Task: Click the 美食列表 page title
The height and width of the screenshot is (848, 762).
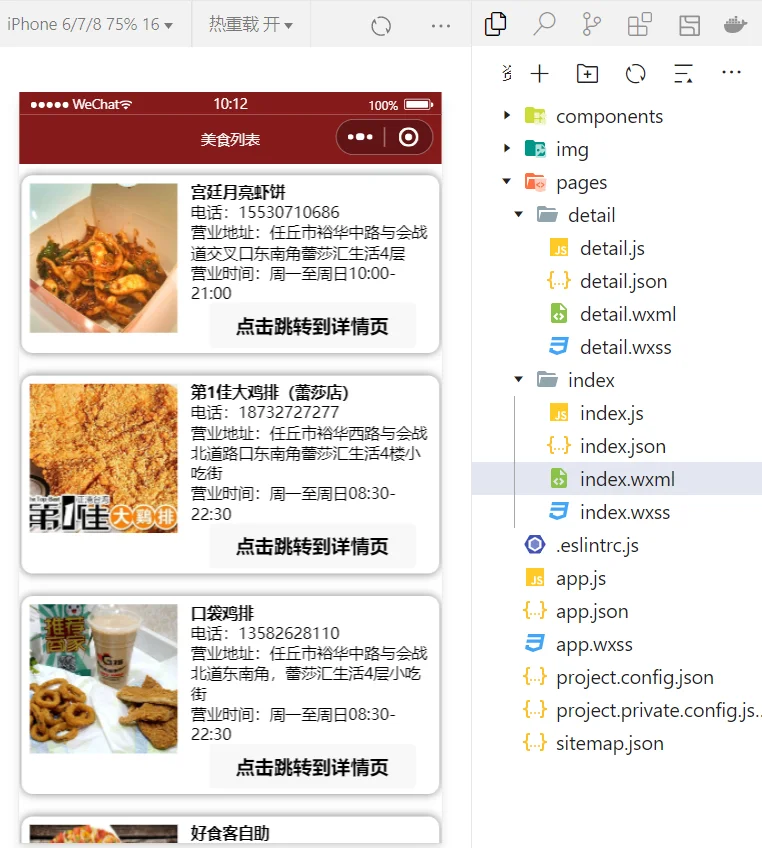Action: 230,140
